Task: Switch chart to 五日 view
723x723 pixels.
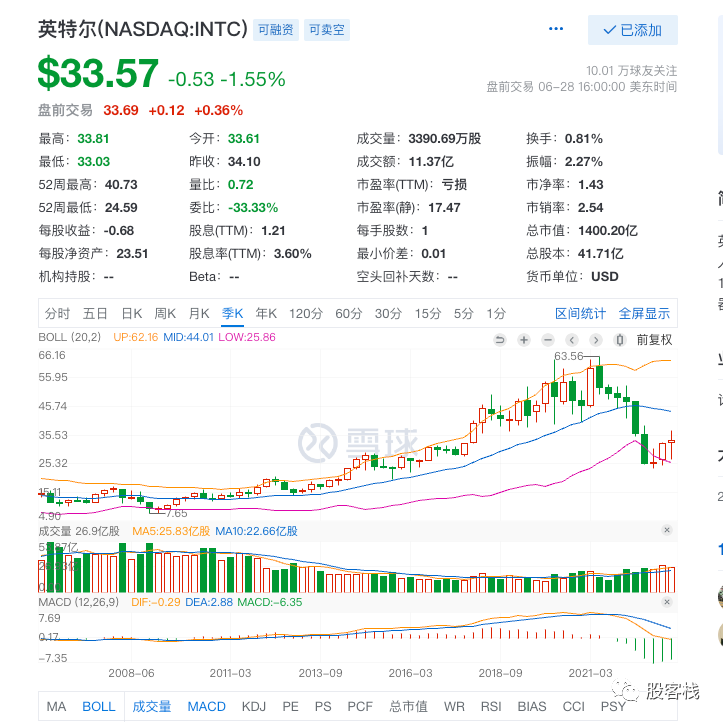Action: 95,314
